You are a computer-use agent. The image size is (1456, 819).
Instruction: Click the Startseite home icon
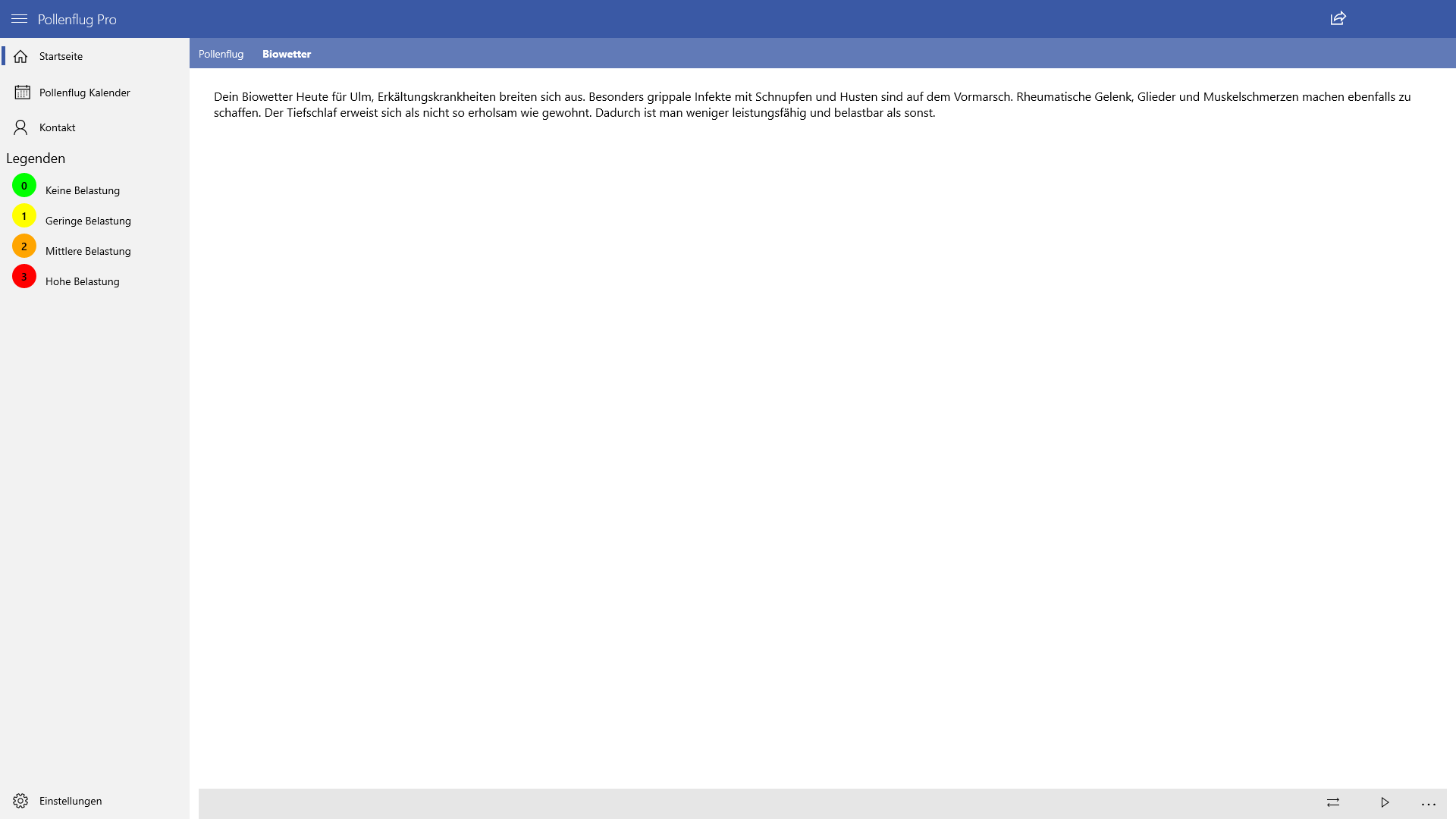coord(20,57)
